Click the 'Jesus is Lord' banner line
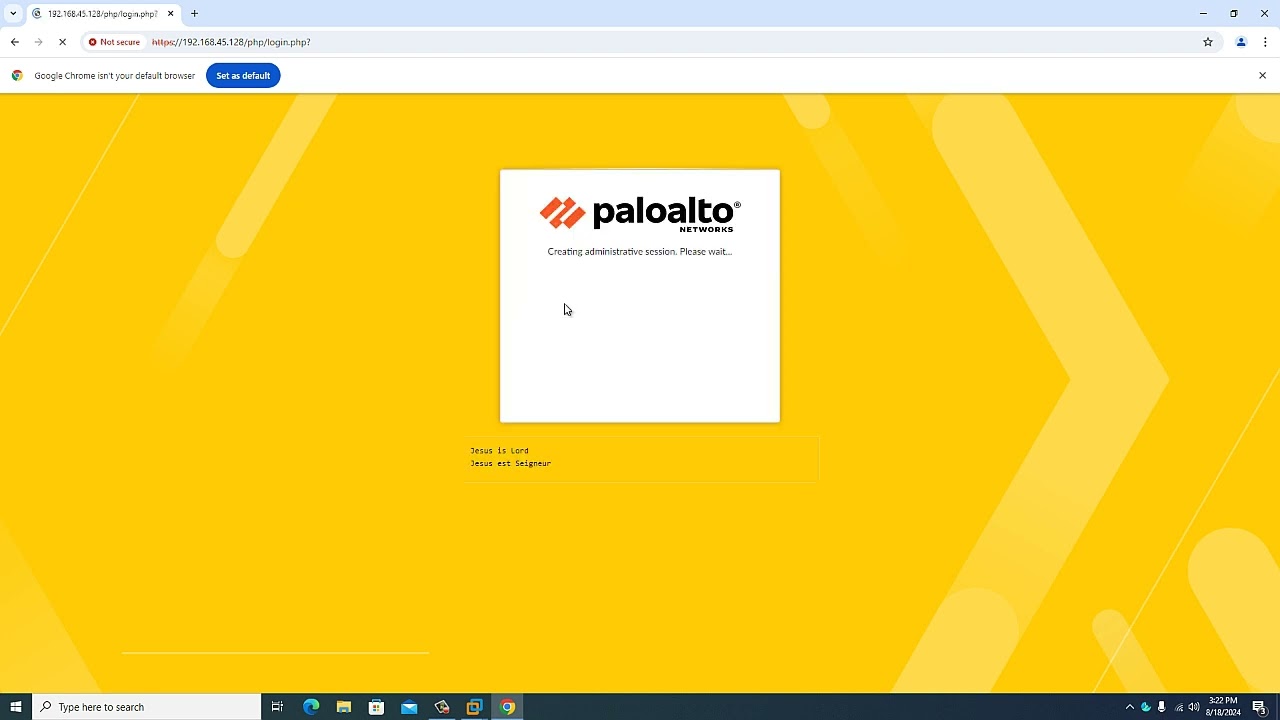This screenshot has height=720, width=1280. point(499,450)
